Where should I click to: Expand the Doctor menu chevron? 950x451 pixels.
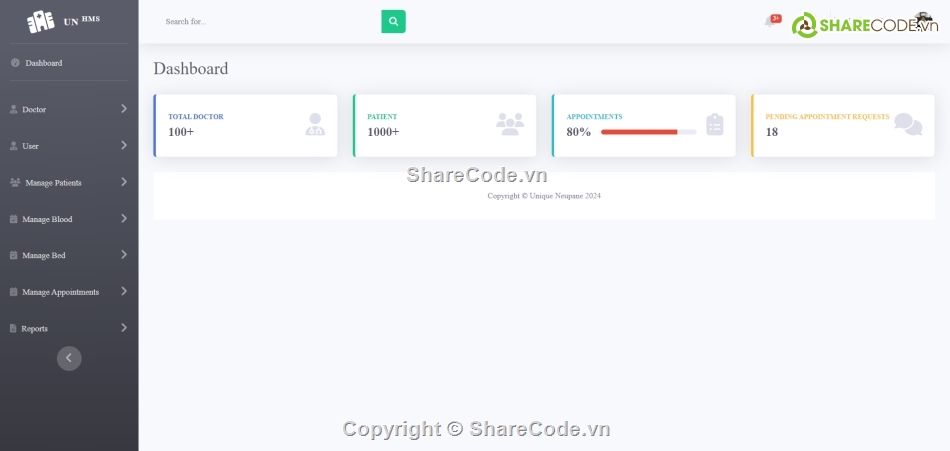124,109
